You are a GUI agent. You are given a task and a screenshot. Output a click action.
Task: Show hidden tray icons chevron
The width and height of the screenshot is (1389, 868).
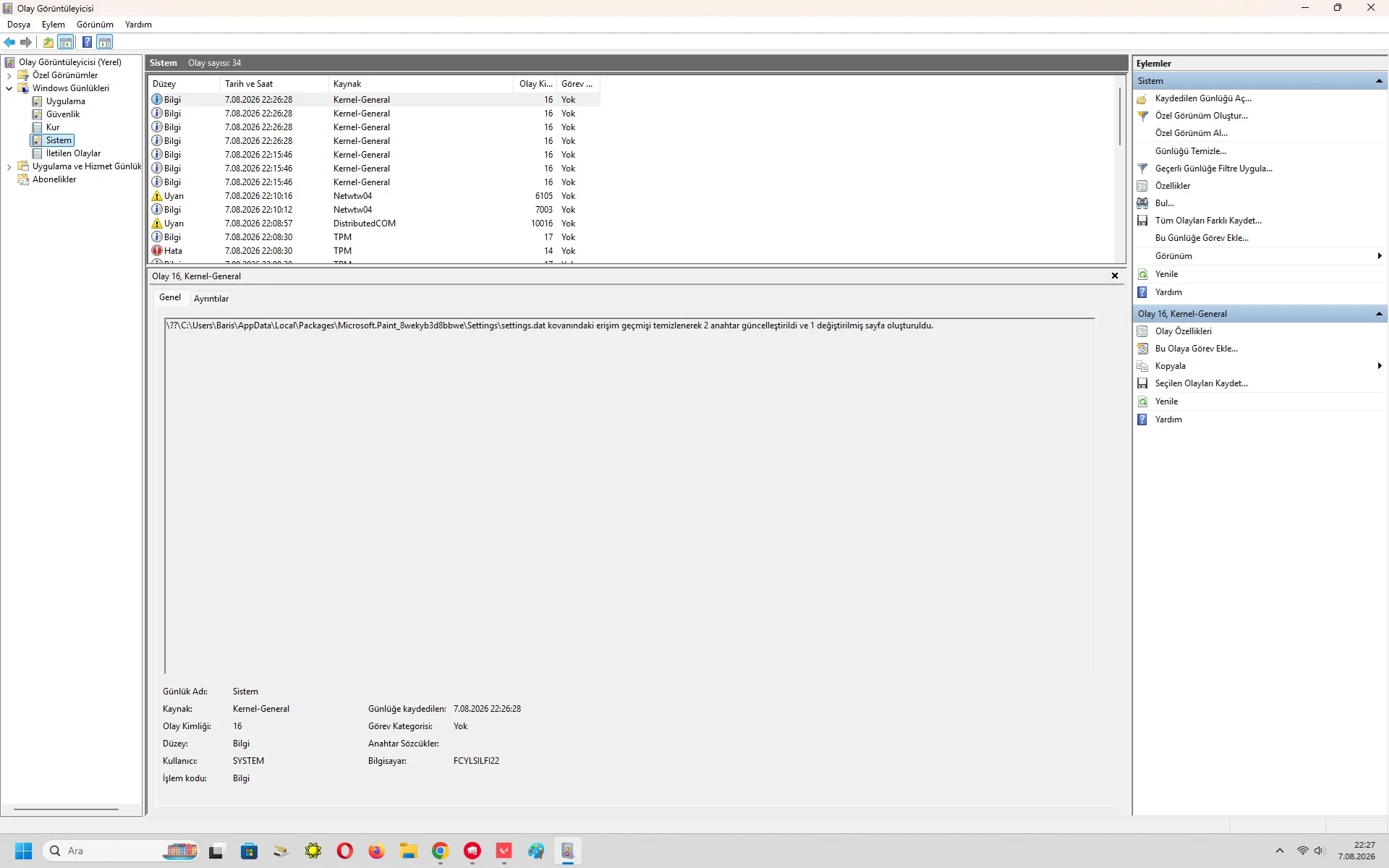click(1279, 851)
